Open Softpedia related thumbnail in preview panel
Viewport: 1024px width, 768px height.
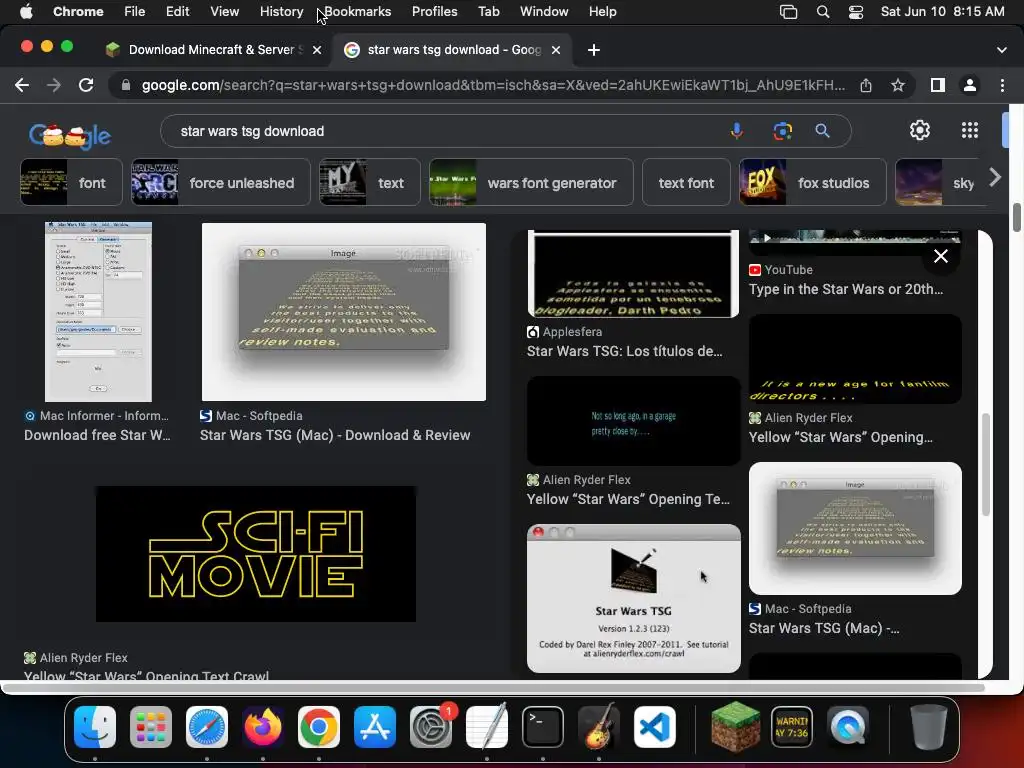coord(855,528)
